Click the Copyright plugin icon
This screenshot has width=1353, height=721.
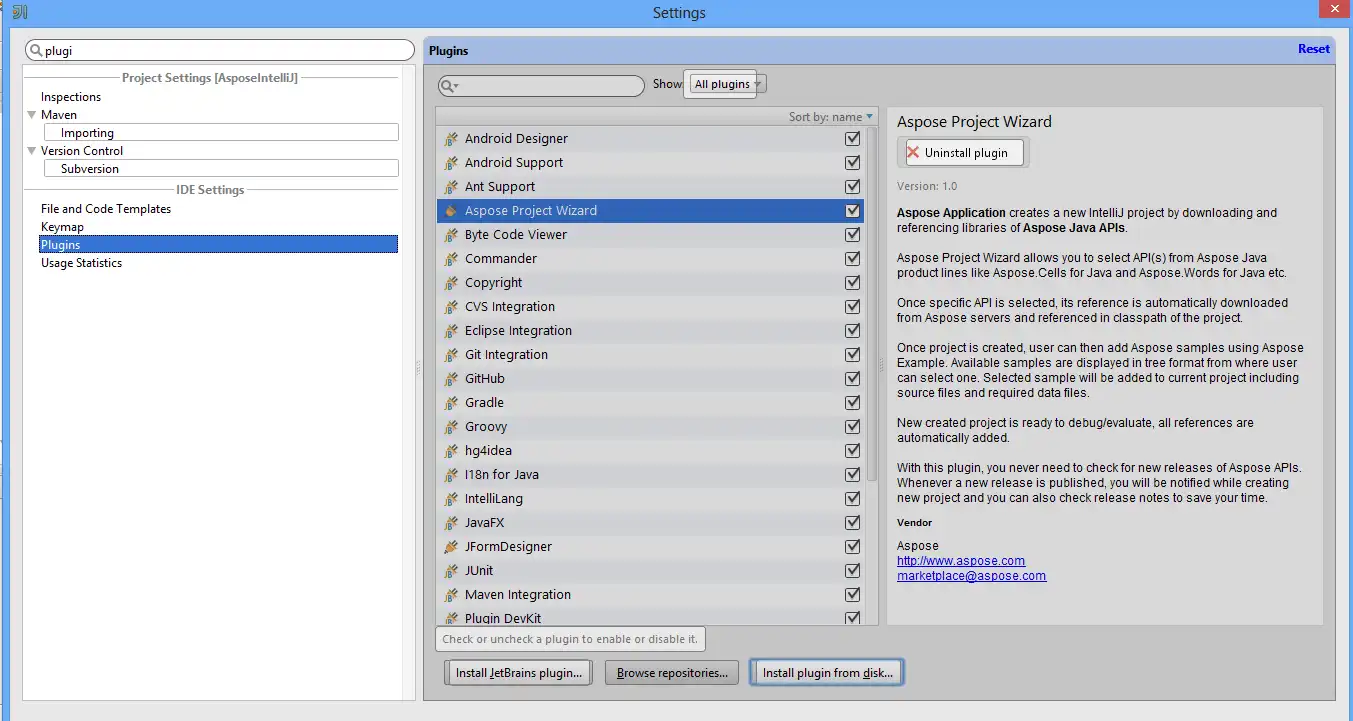click(x=451, y=283)
